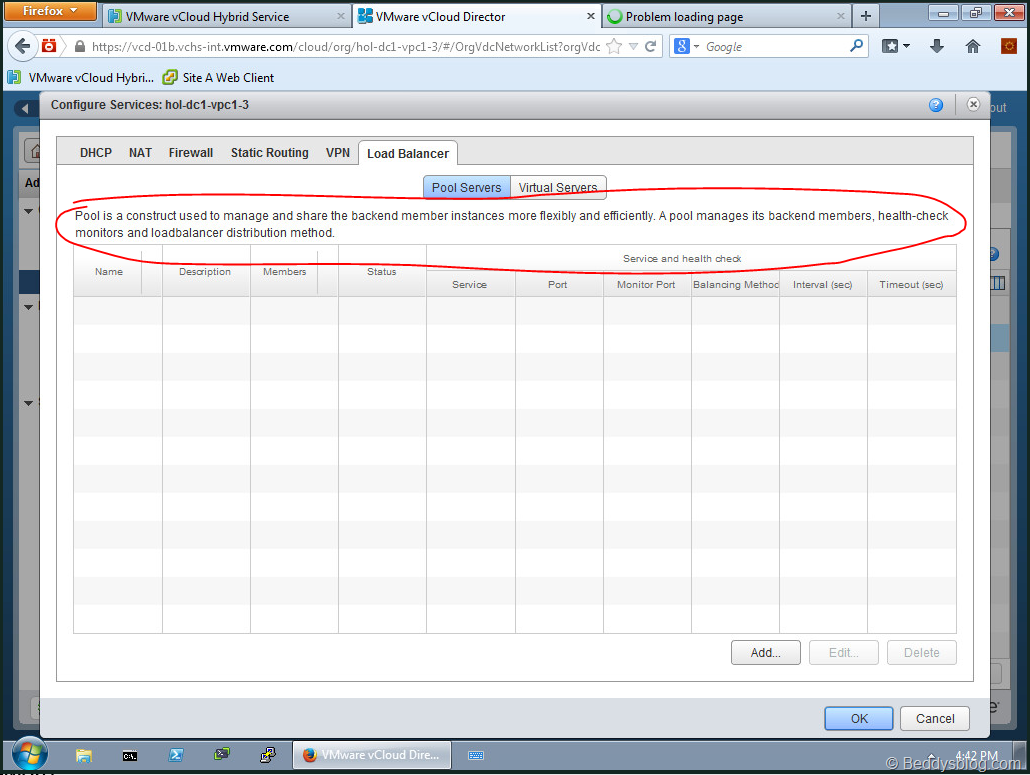Go to the browser home page
This screenshot has height=775, width=1030.
973,46
